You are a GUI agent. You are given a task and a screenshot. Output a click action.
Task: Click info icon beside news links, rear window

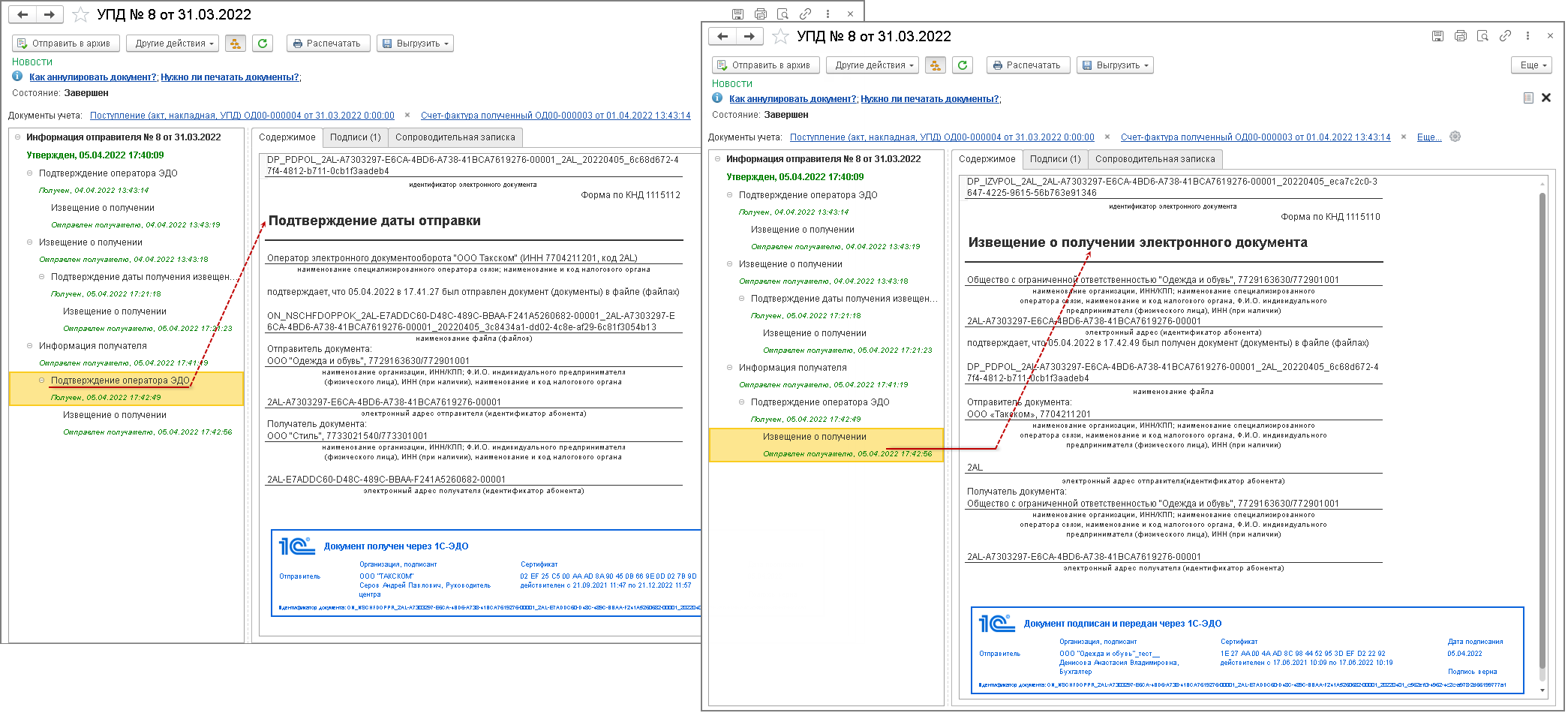click(17, 77)
